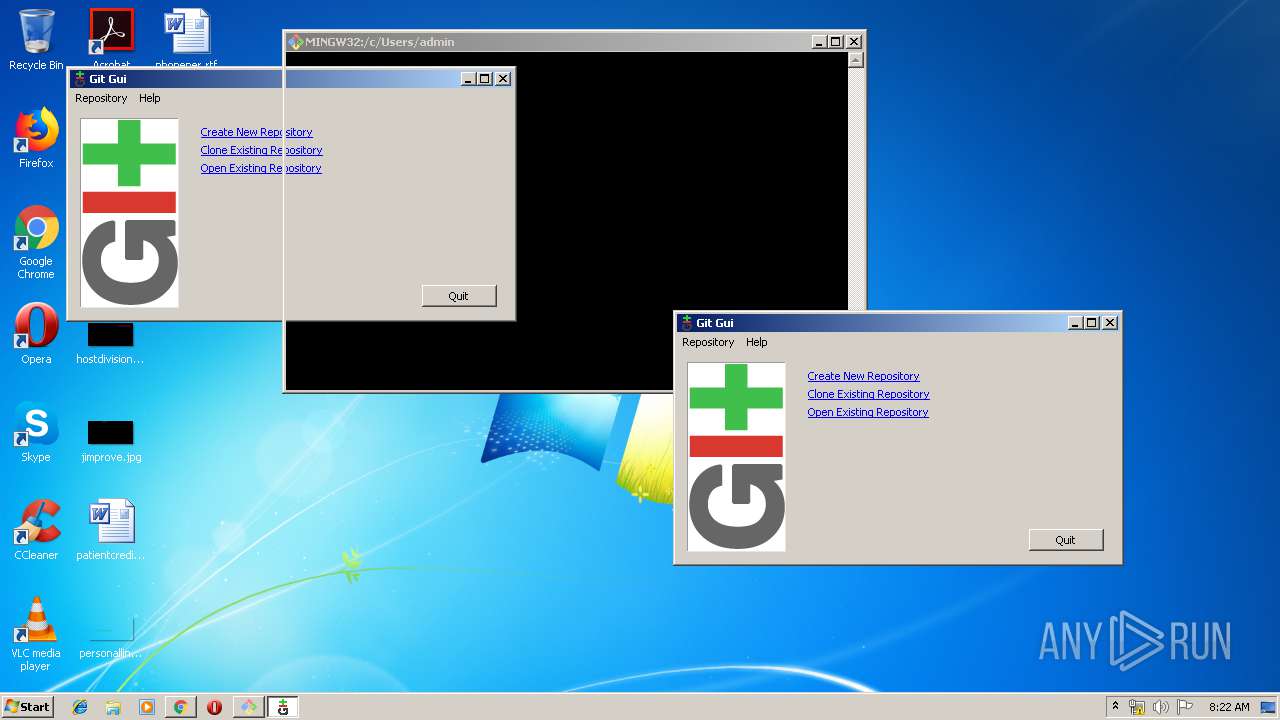The width and height of the screenshot is (1280, 720).
Task: Click Open Existing Repository in front Git Gui
Action: click(x=868, y=412)
